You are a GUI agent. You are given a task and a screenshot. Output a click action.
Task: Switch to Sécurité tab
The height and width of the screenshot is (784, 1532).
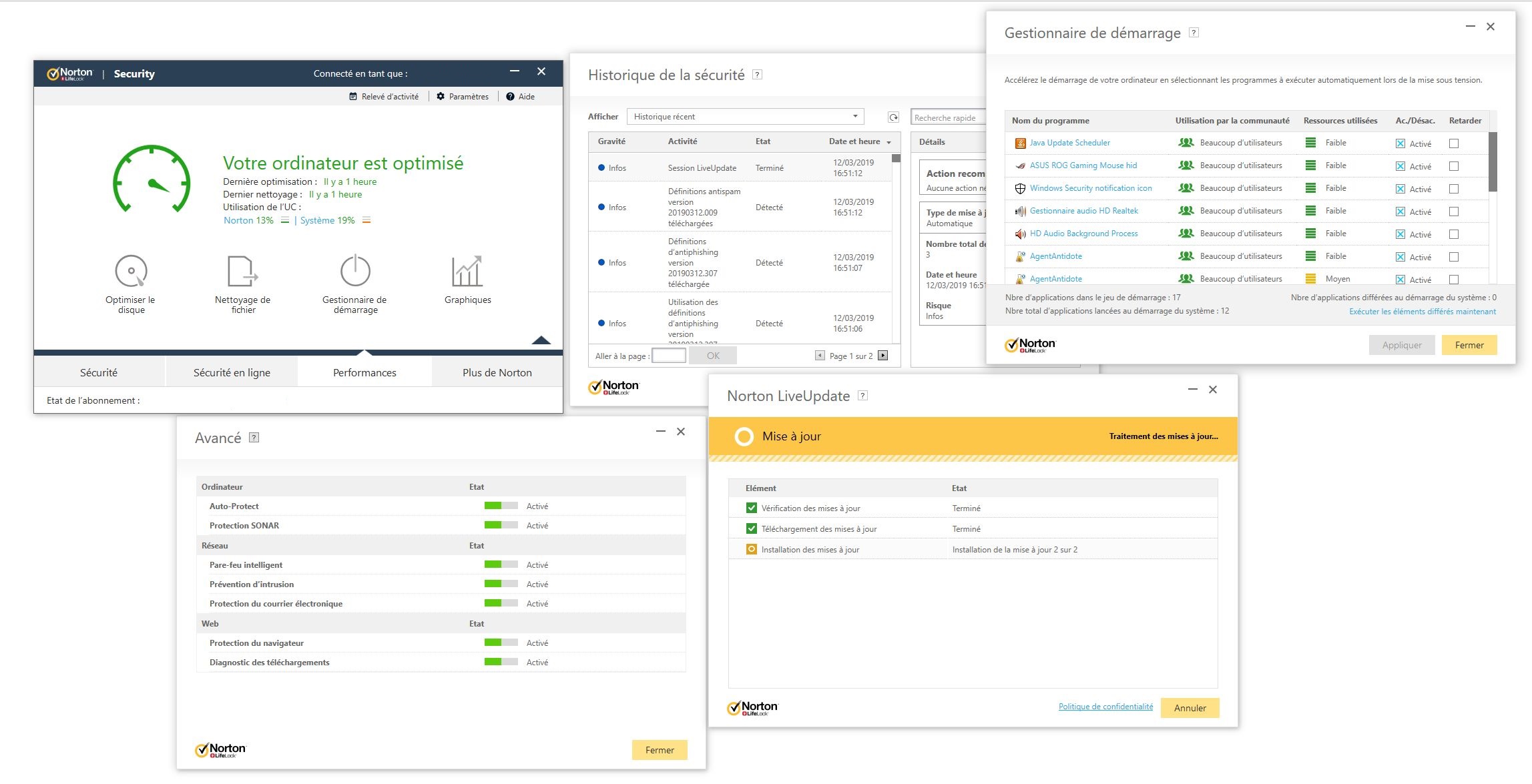pyautogui.click(x=99, y=372)
